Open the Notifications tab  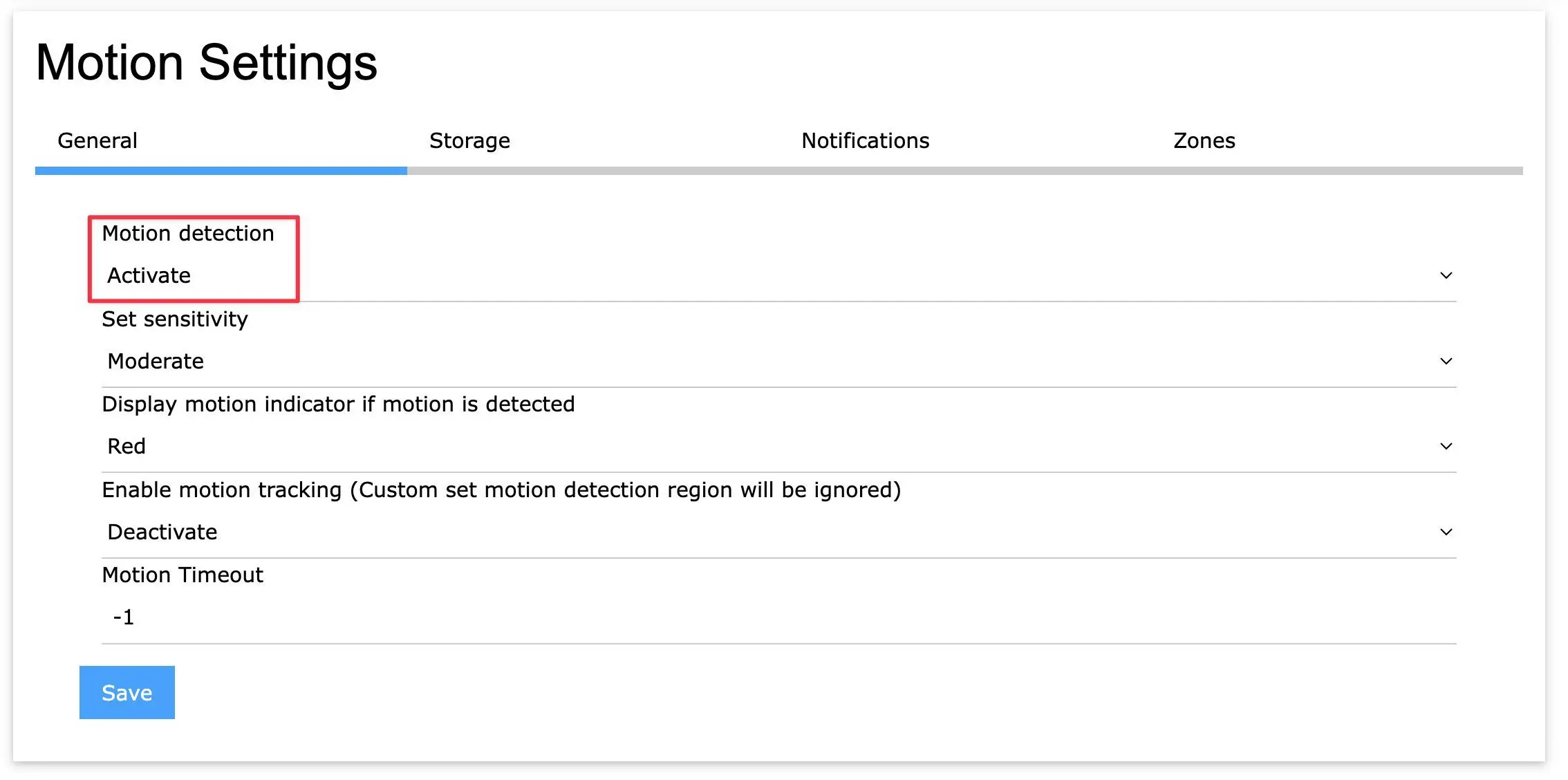click(865, 141)
